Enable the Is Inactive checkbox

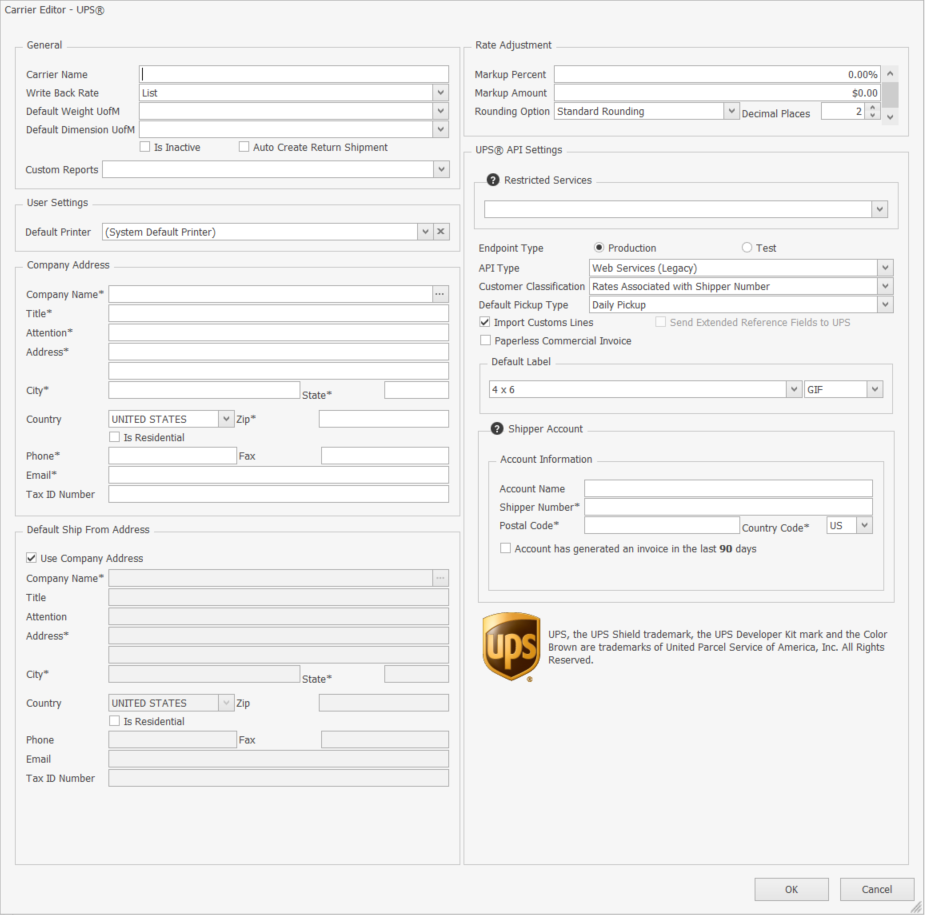145,147
